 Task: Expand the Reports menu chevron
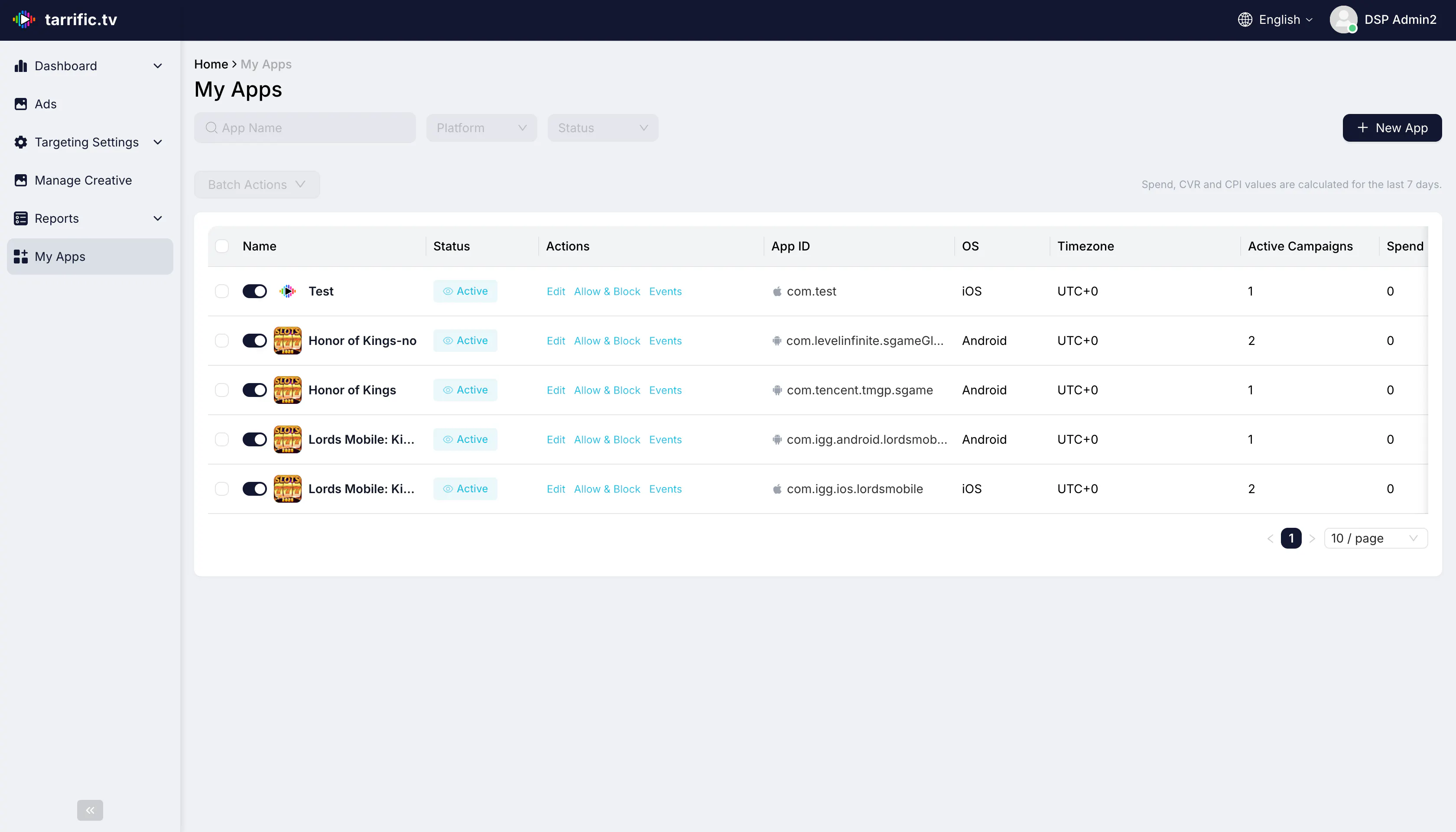tap(158, 218)
